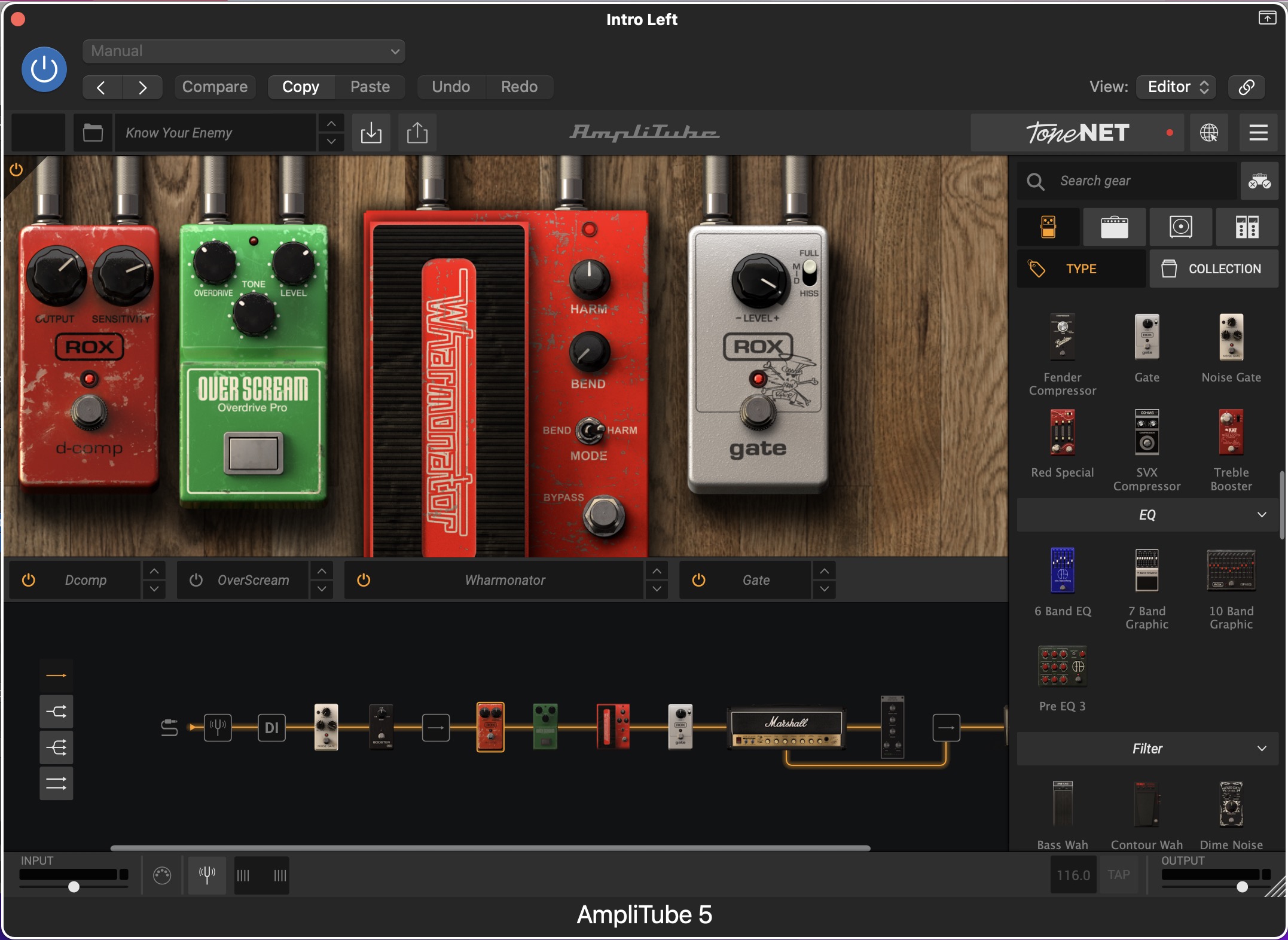
Task: Click the INPUT level slider handle
Action: [74, 887]
